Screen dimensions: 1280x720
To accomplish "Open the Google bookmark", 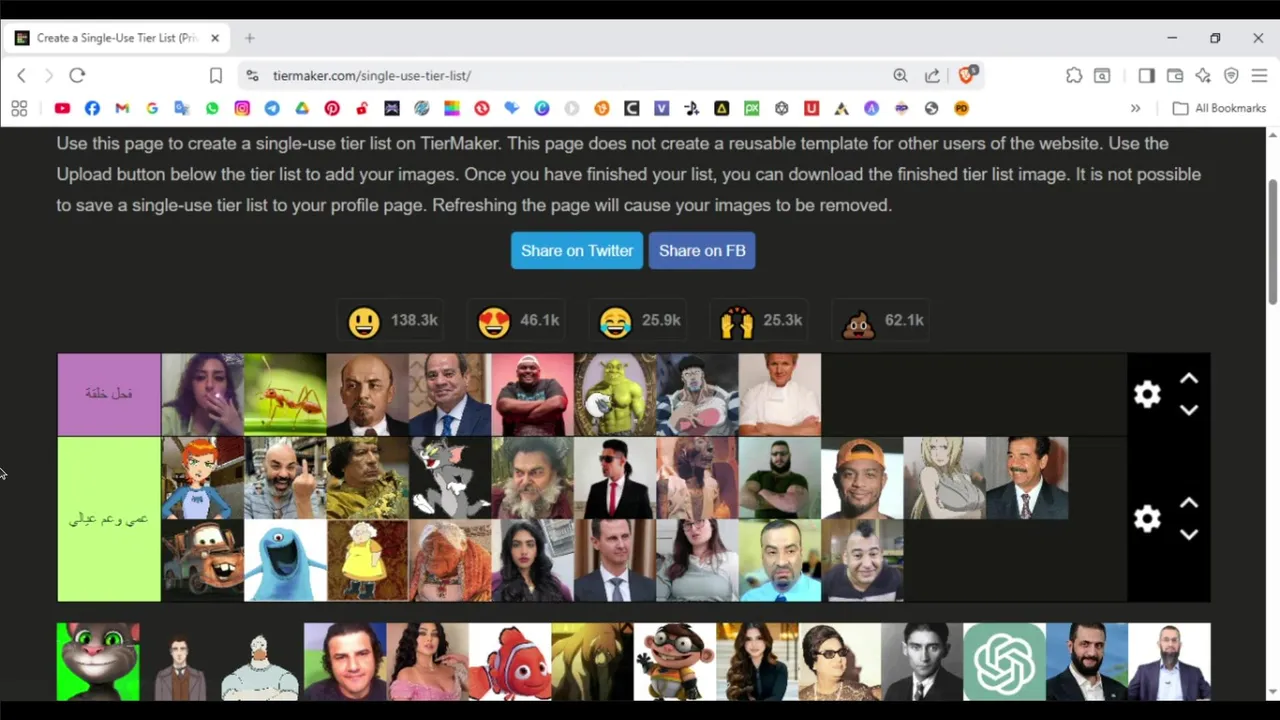I will 152,108.
